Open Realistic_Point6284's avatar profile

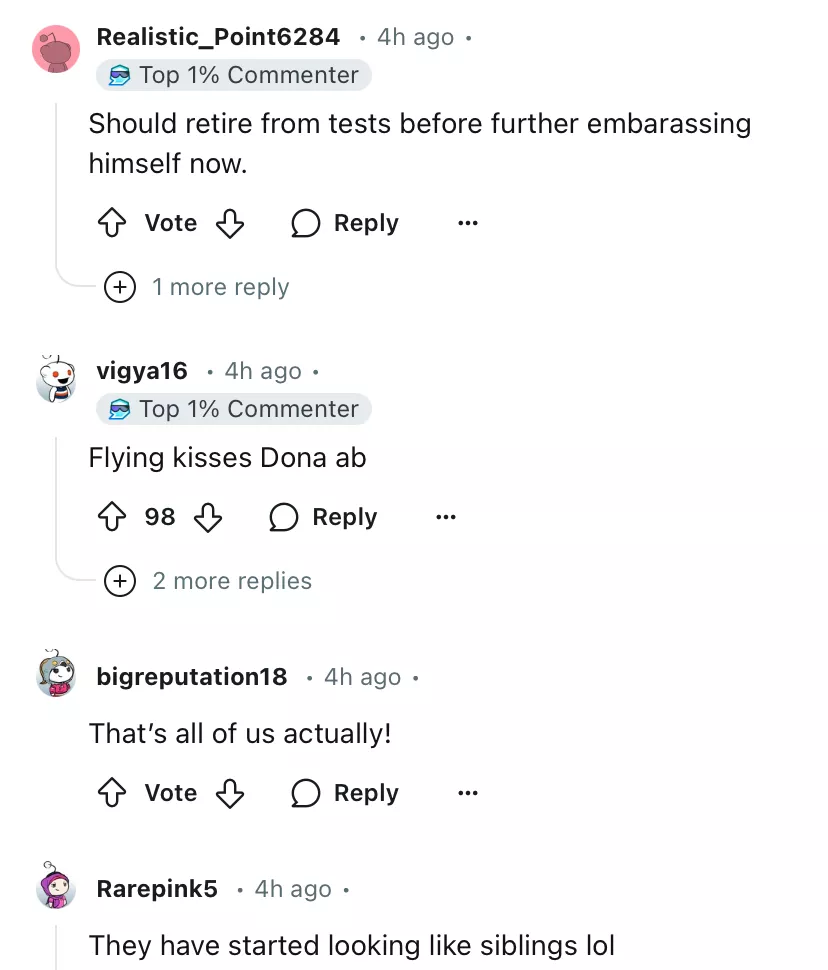(56, 49)
